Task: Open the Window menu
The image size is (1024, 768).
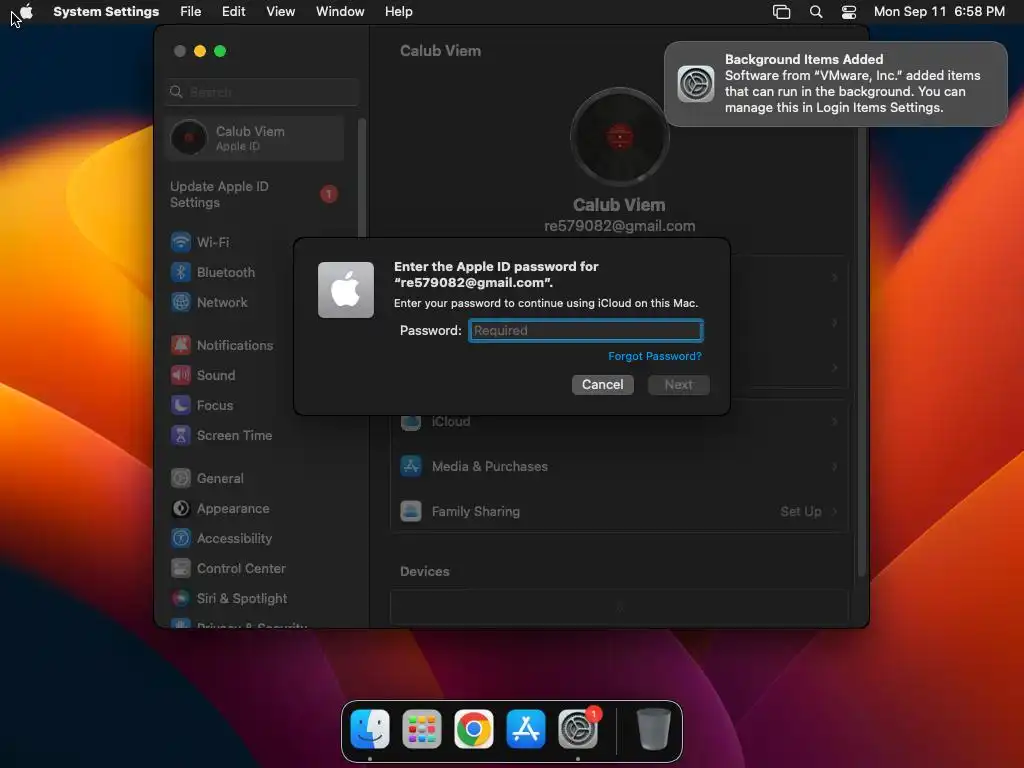Action: point(340,12)
